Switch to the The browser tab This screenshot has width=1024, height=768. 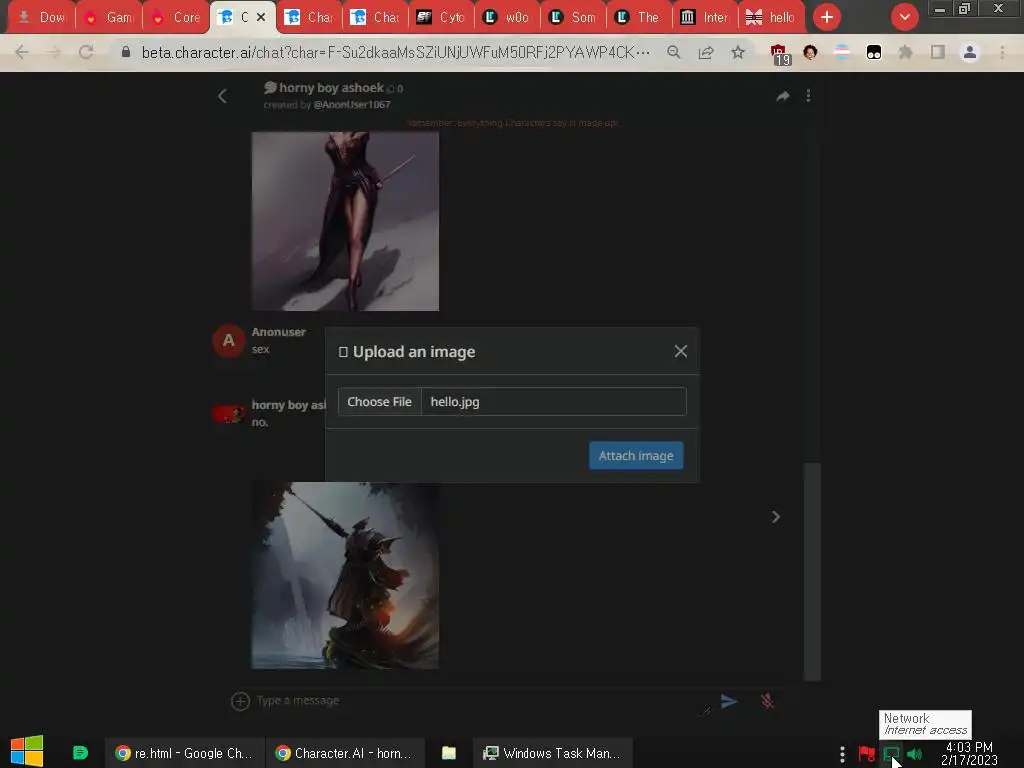[x=640, y=18]
